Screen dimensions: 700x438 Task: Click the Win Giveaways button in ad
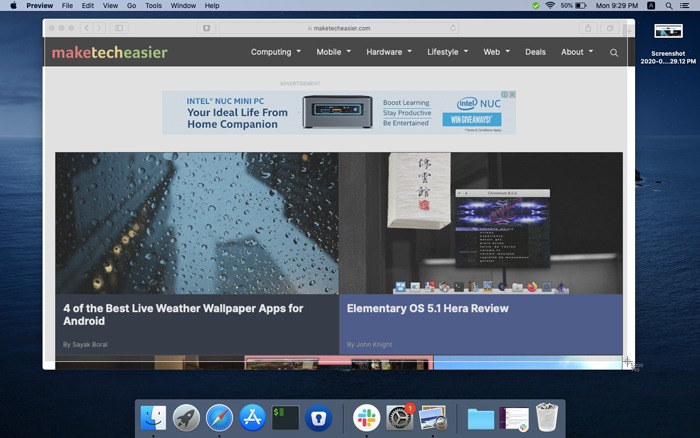(x=472, y=119)
